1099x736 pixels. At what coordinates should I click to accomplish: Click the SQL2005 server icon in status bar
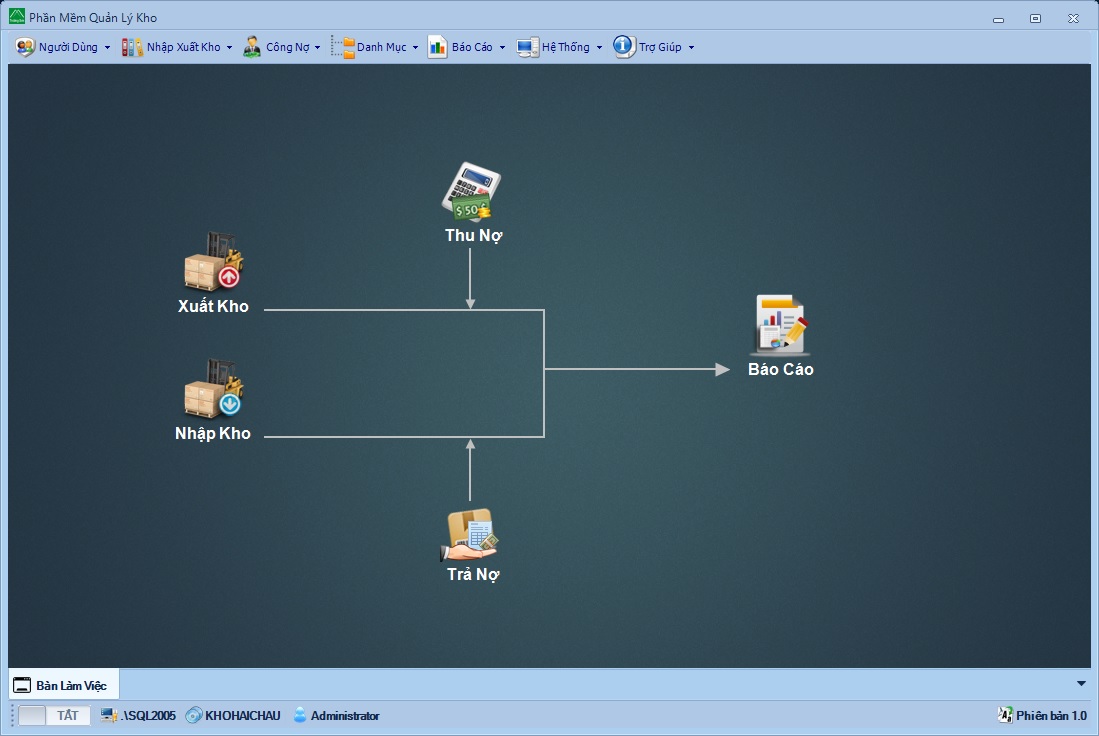[110, 716]
